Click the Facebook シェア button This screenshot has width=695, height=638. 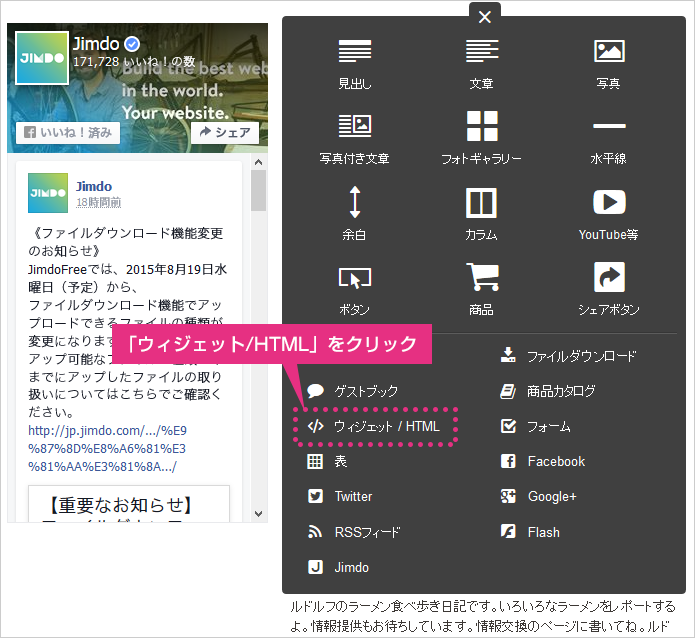(225, 132)
